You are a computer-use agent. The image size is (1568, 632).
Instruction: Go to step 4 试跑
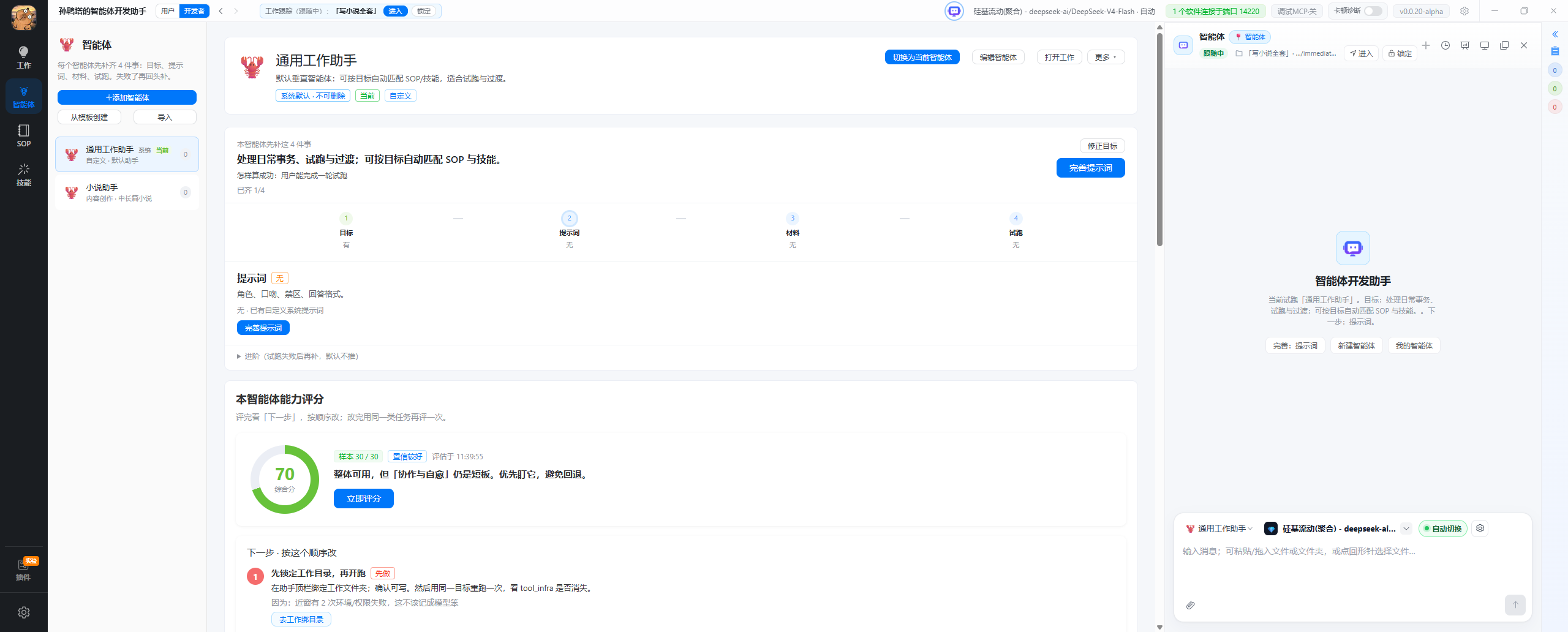pyautogui.click(x=1016, y=230)
